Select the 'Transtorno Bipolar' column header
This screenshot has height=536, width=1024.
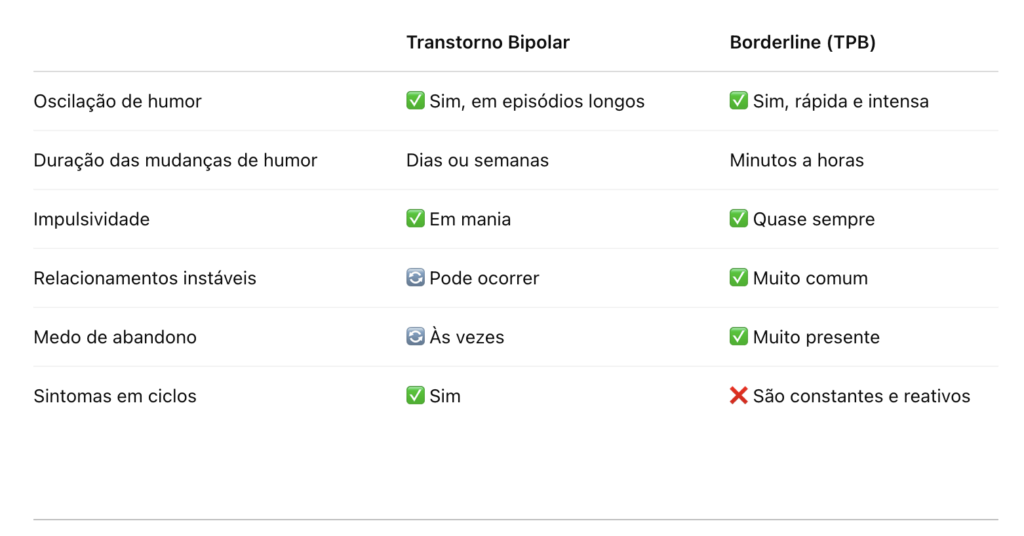click(488, 42)
